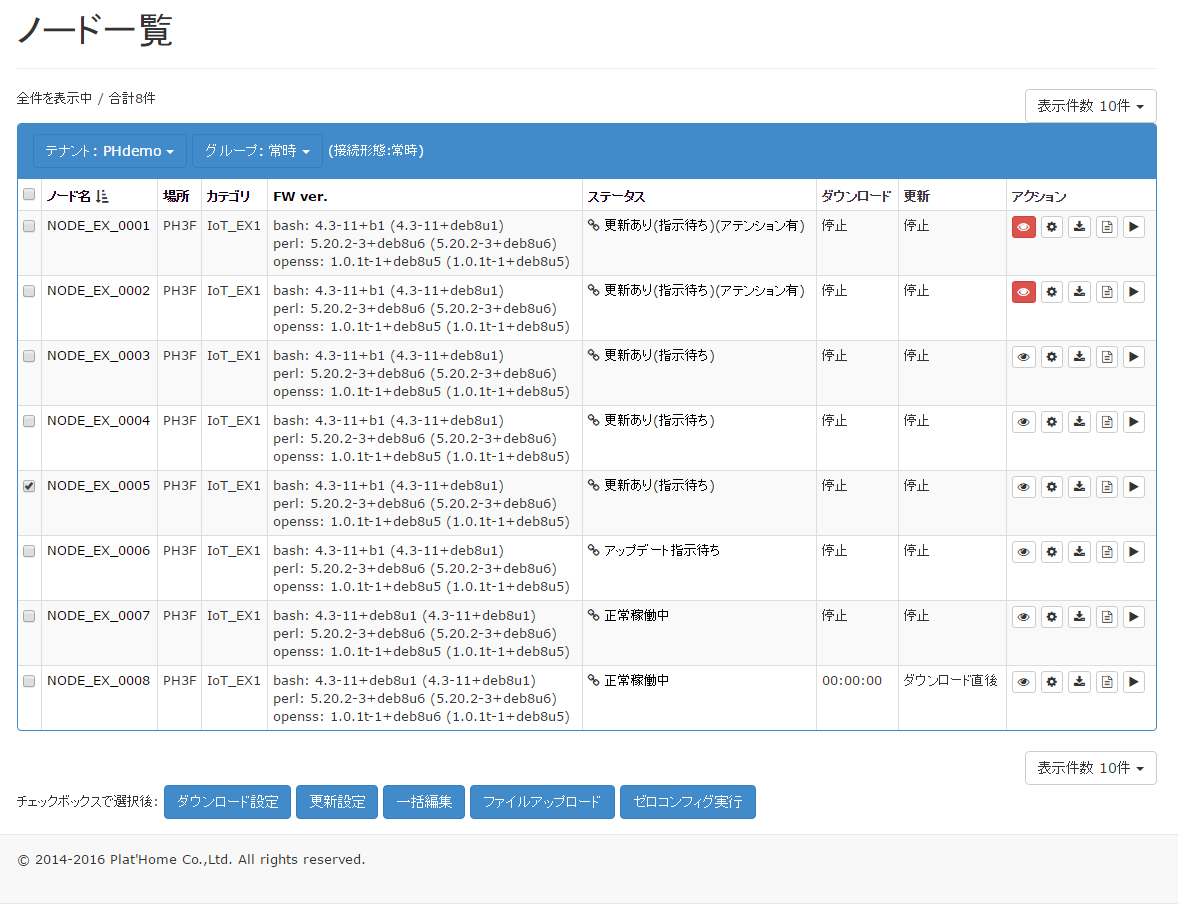
Task: Open the グループ: 常時 dropdown
Action: click(257, 151)
